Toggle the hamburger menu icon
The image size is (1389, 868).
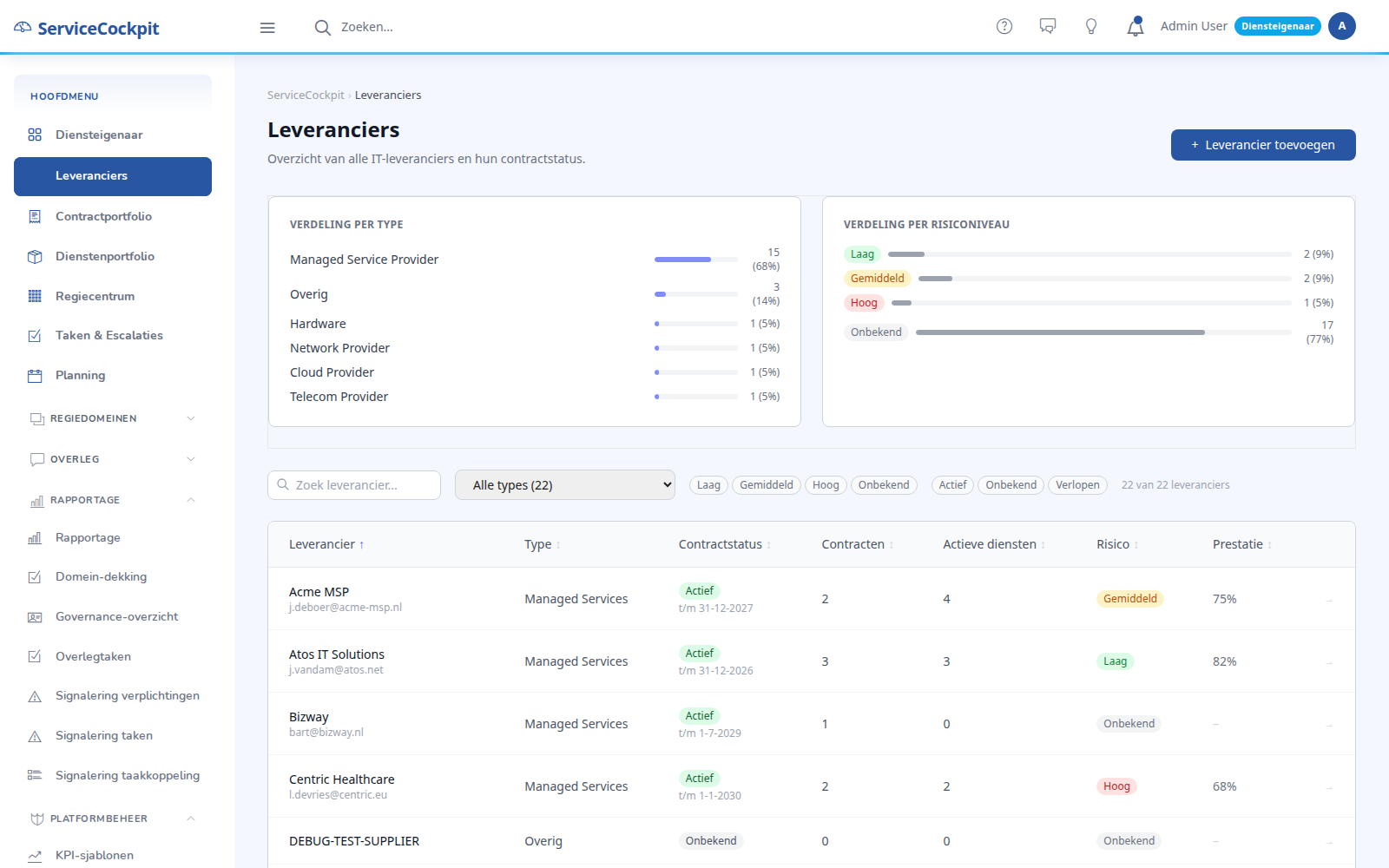(267, 28)
